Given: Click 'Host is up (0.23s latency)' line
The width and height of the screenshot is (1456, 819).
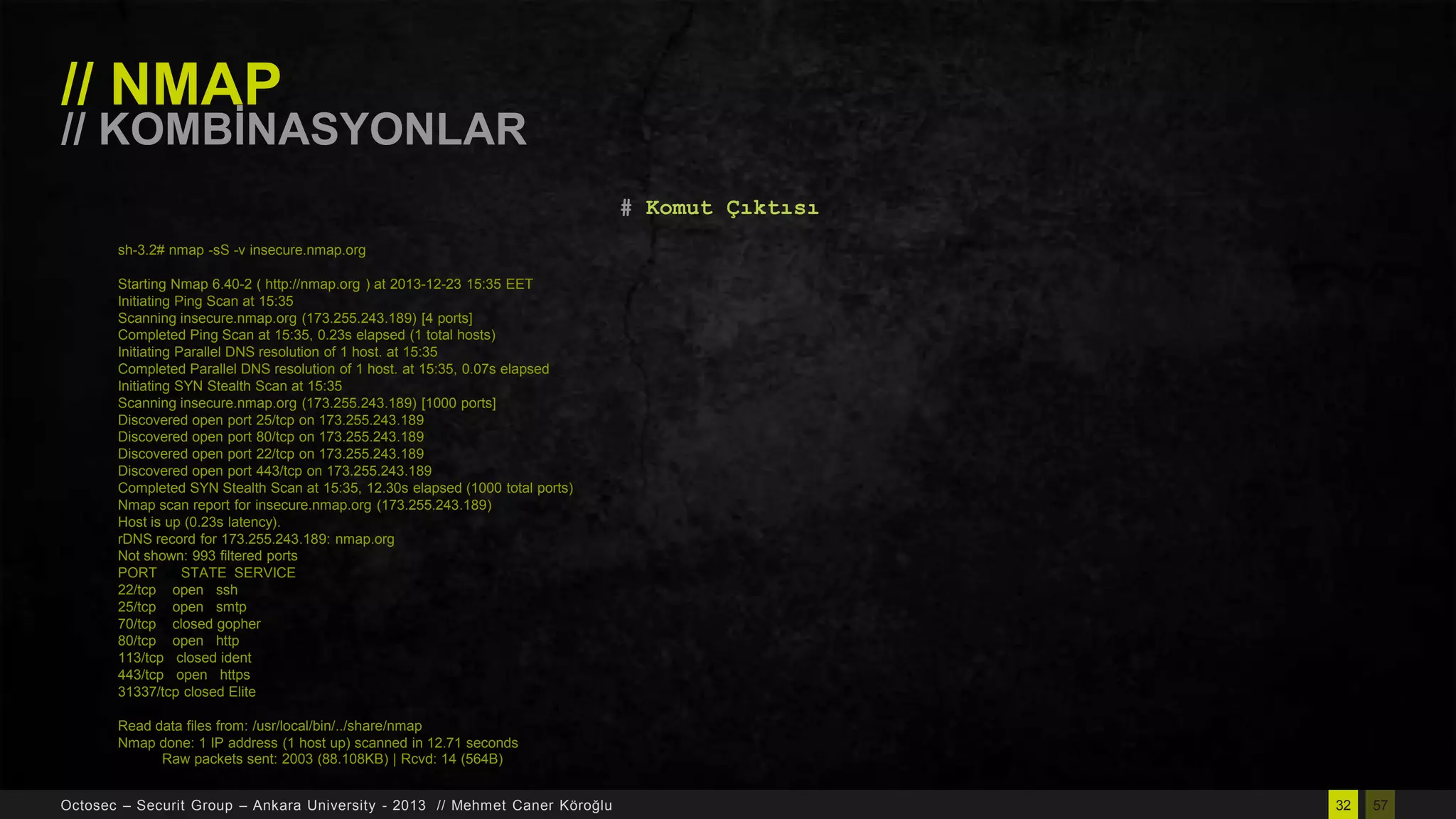Looking at the screenshot, I should tap(200, 523).
